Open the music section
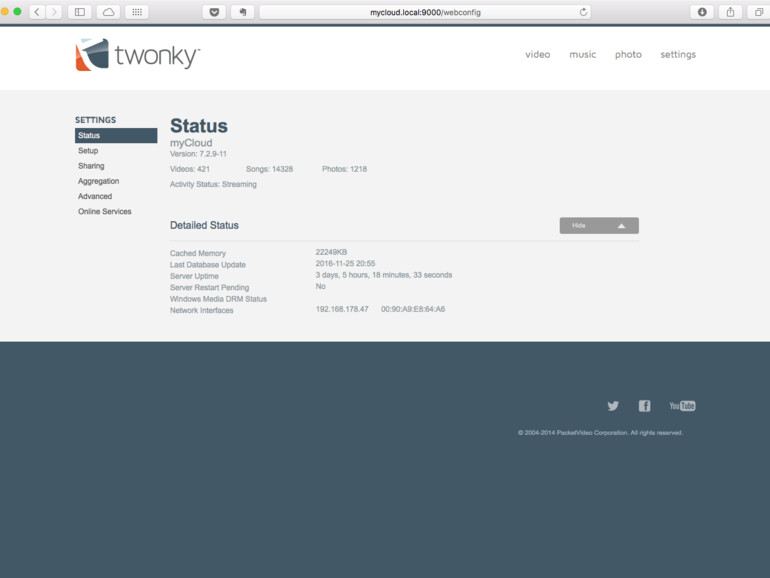The height and width of the screenshot is (578, 770). pyautogui.click(x=582, y=55)
